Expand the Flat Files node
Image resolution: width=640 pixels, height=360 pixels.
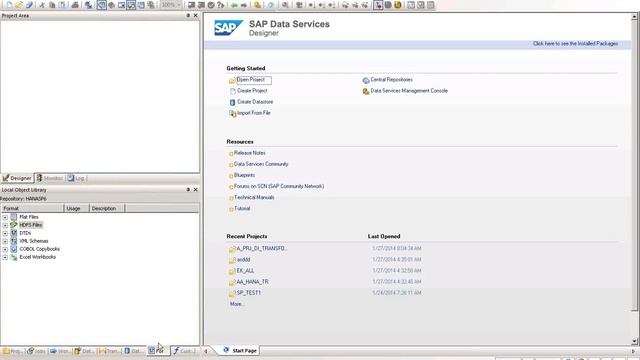(5, 217)
